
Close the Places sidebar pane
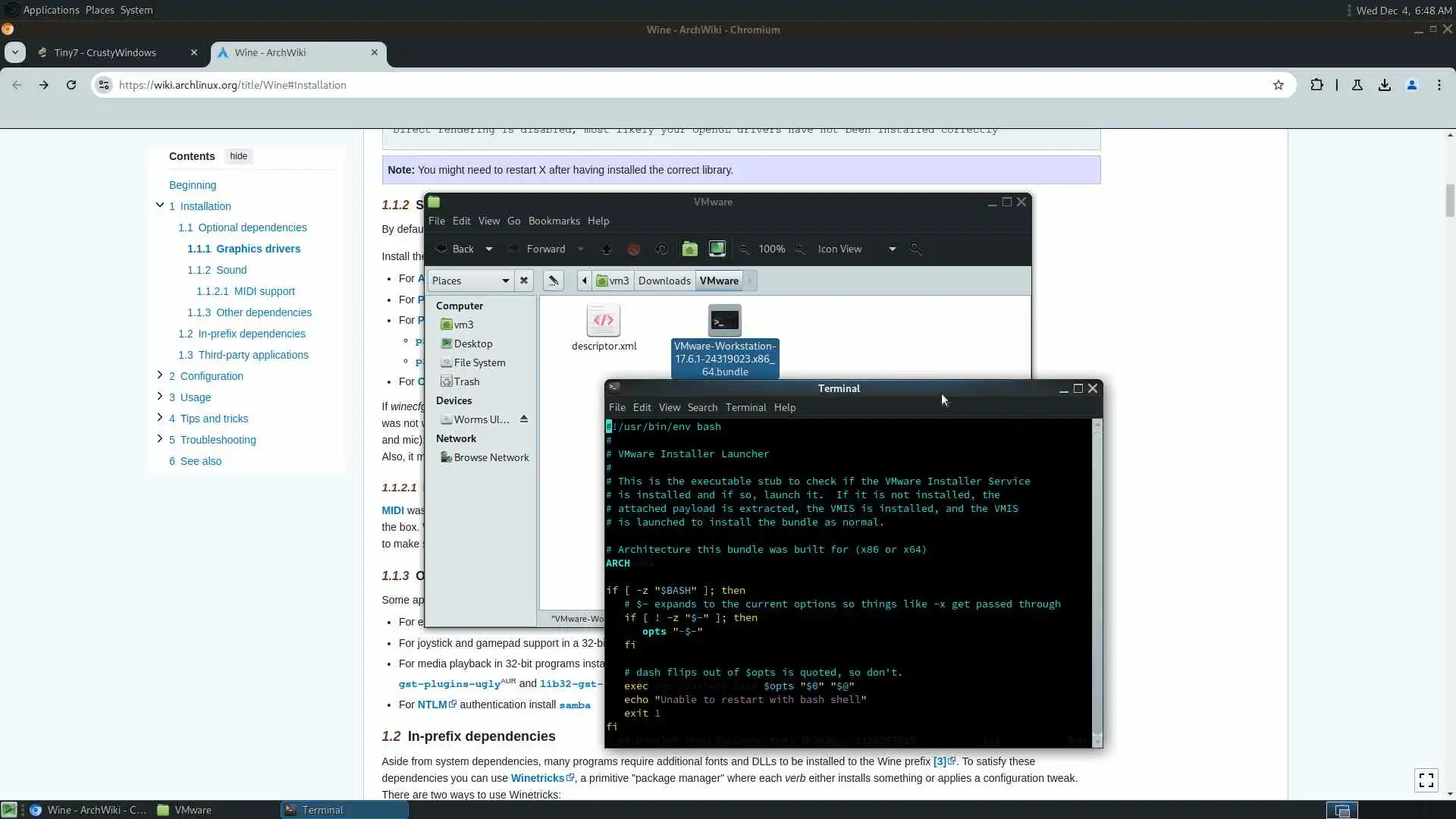pos(524,281)
